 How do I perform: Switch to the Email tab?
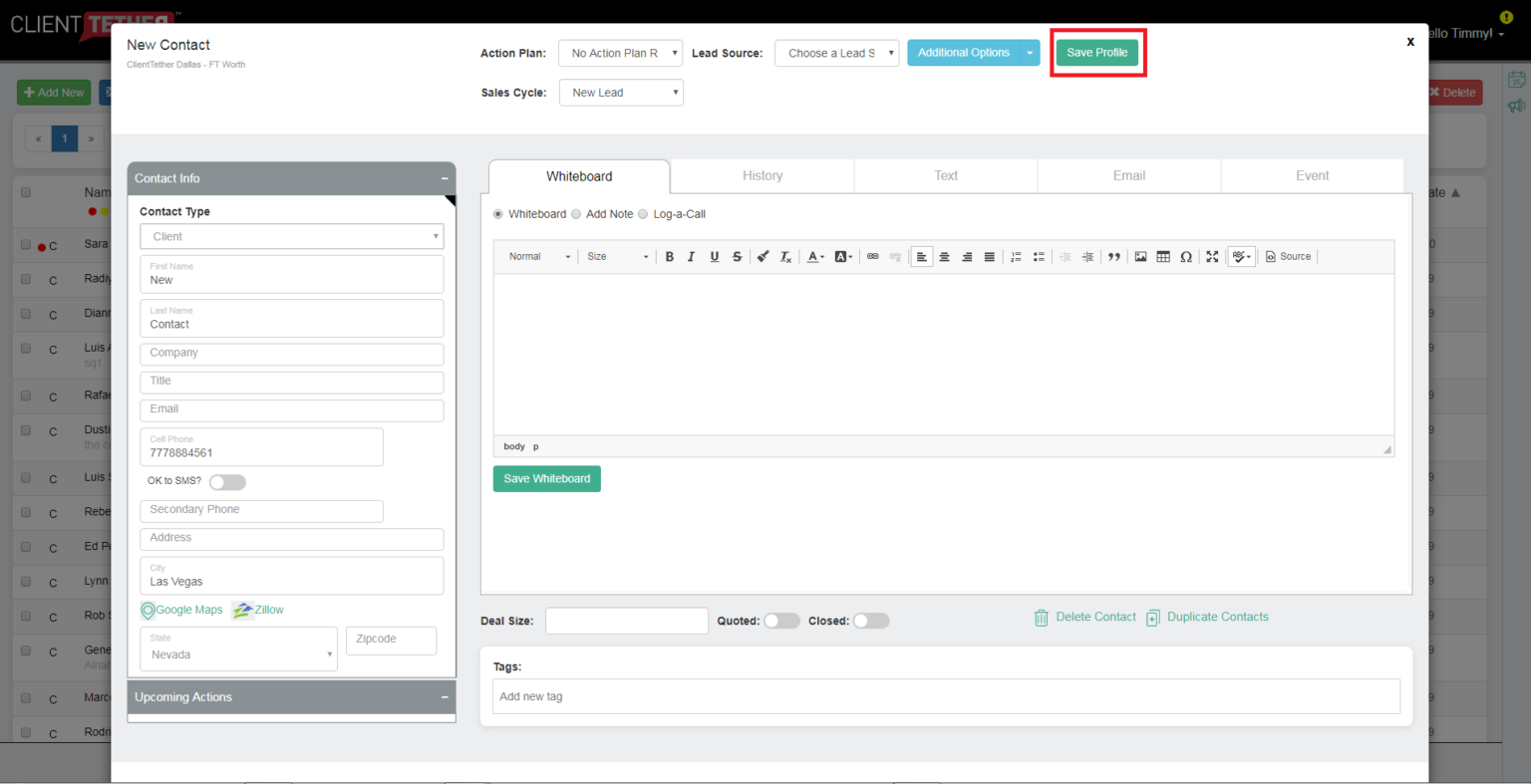click(x=1128, y=176)
